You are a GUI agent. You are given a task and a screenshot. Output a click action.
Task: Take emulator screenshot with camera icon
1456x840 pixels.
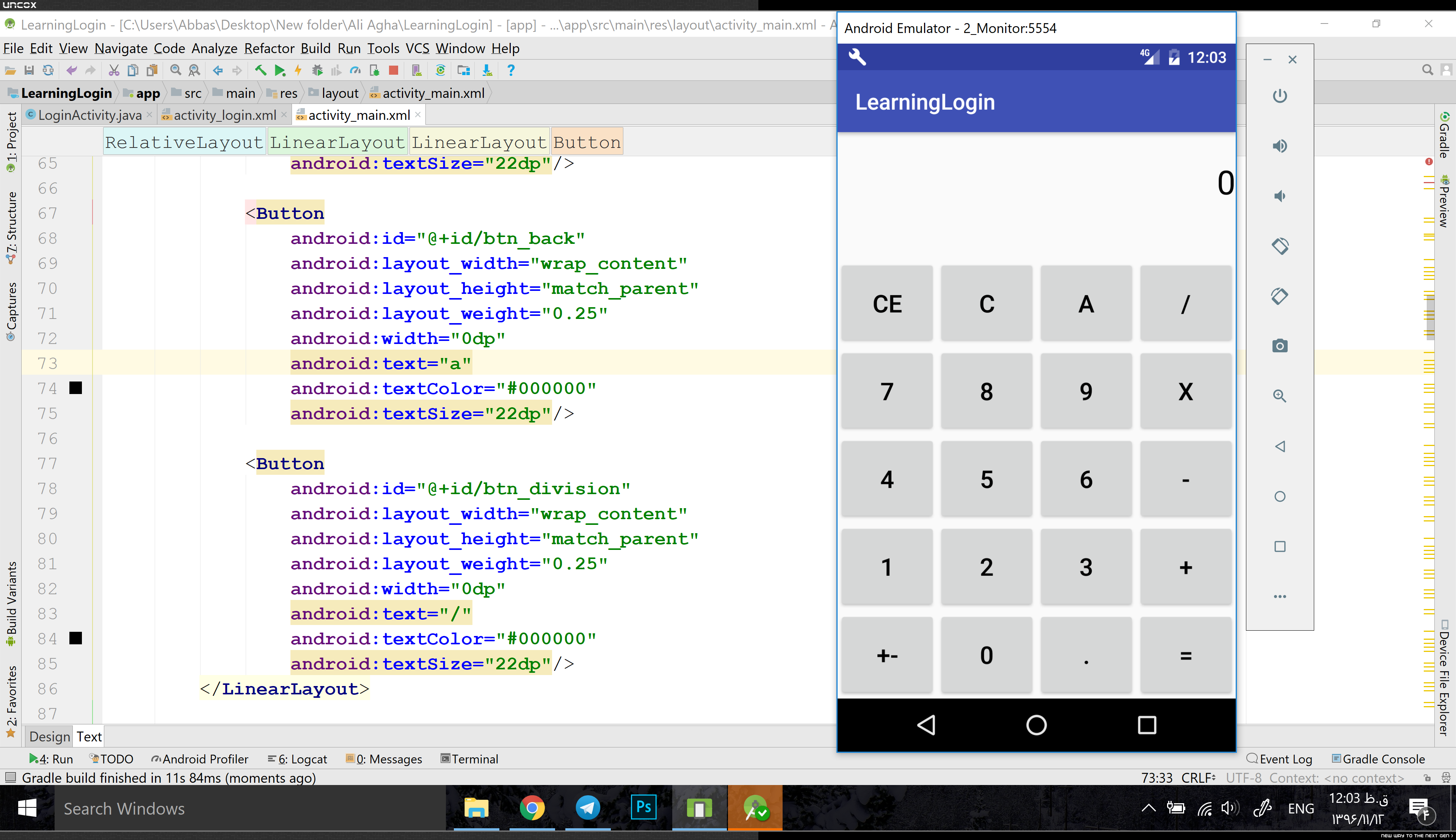click(x=1280, y=346)
